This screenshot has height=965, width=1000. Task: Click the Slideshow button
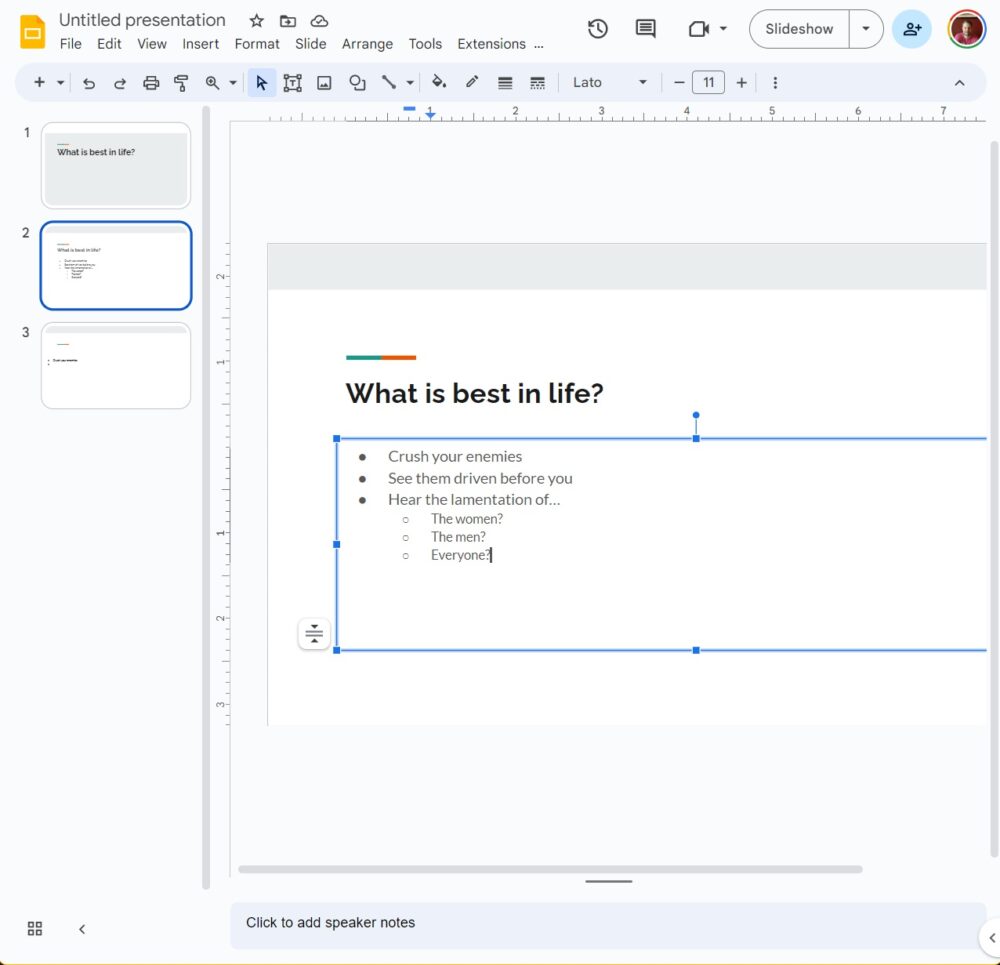coord(798,29)
